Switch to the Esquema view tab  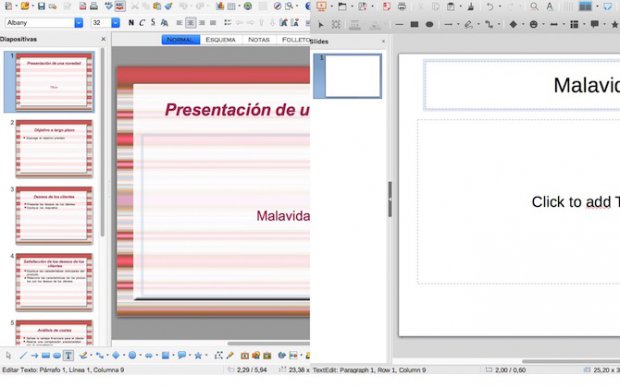(x=220, y=40)
